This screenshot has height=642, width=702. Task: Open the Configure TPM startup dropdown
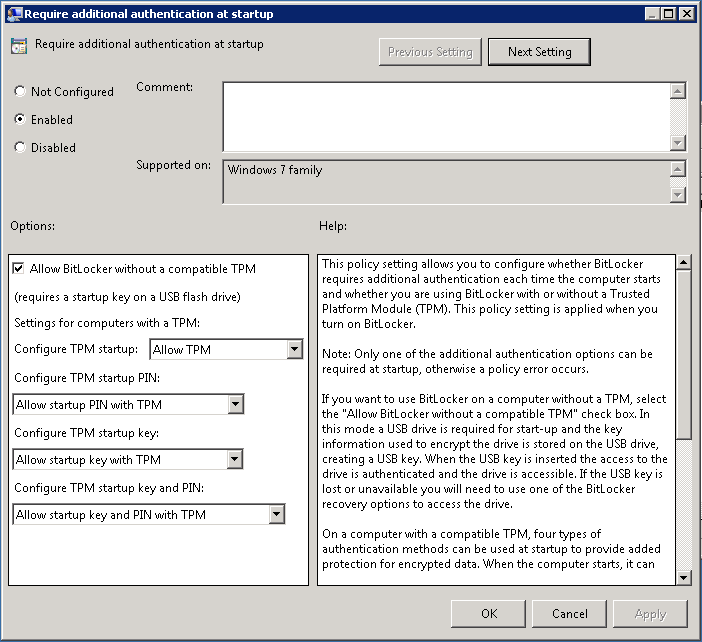point(227,350)
